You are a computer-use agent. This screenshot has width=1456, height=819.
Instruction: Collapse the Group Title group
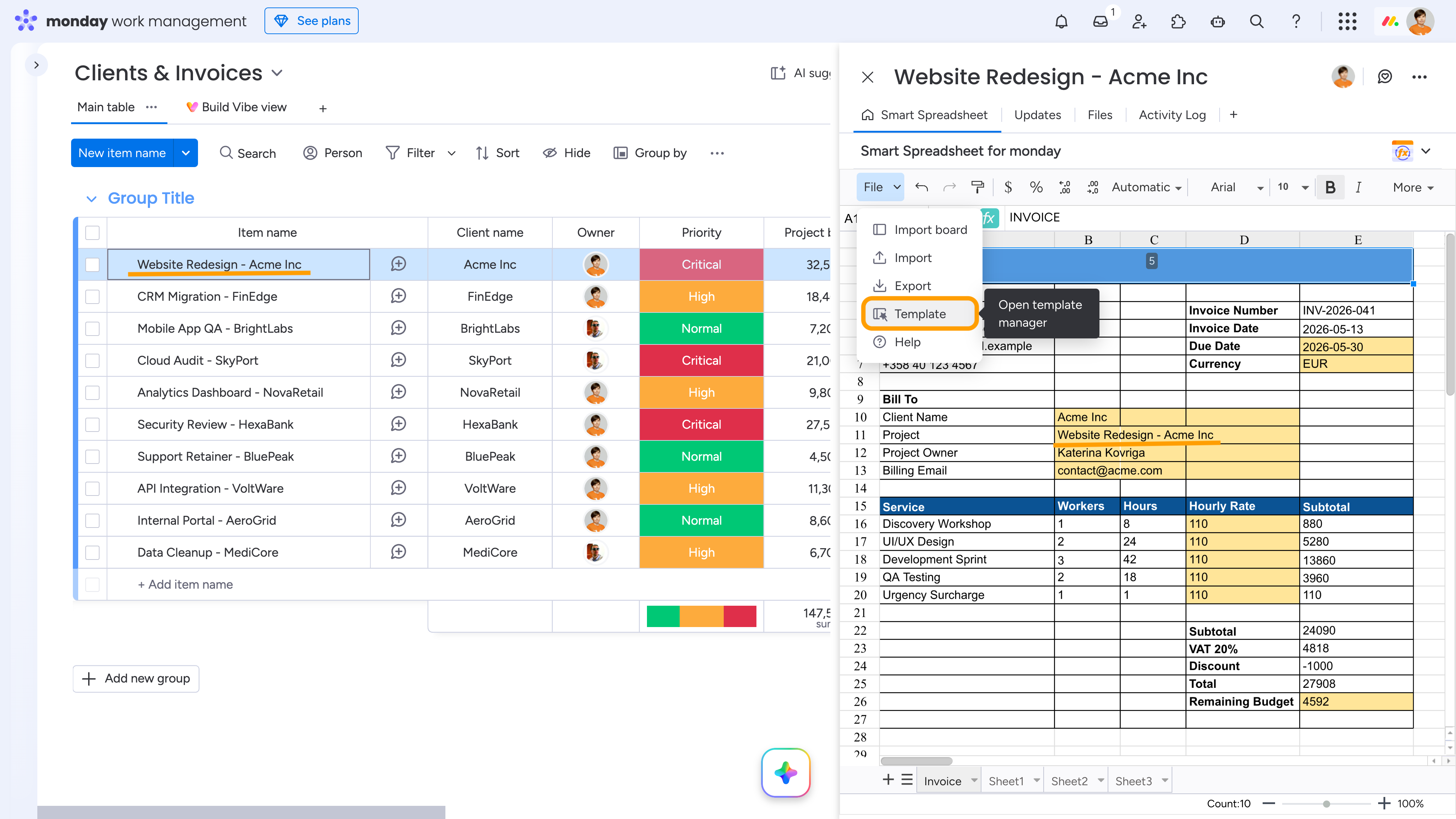[x=91, y=198]
